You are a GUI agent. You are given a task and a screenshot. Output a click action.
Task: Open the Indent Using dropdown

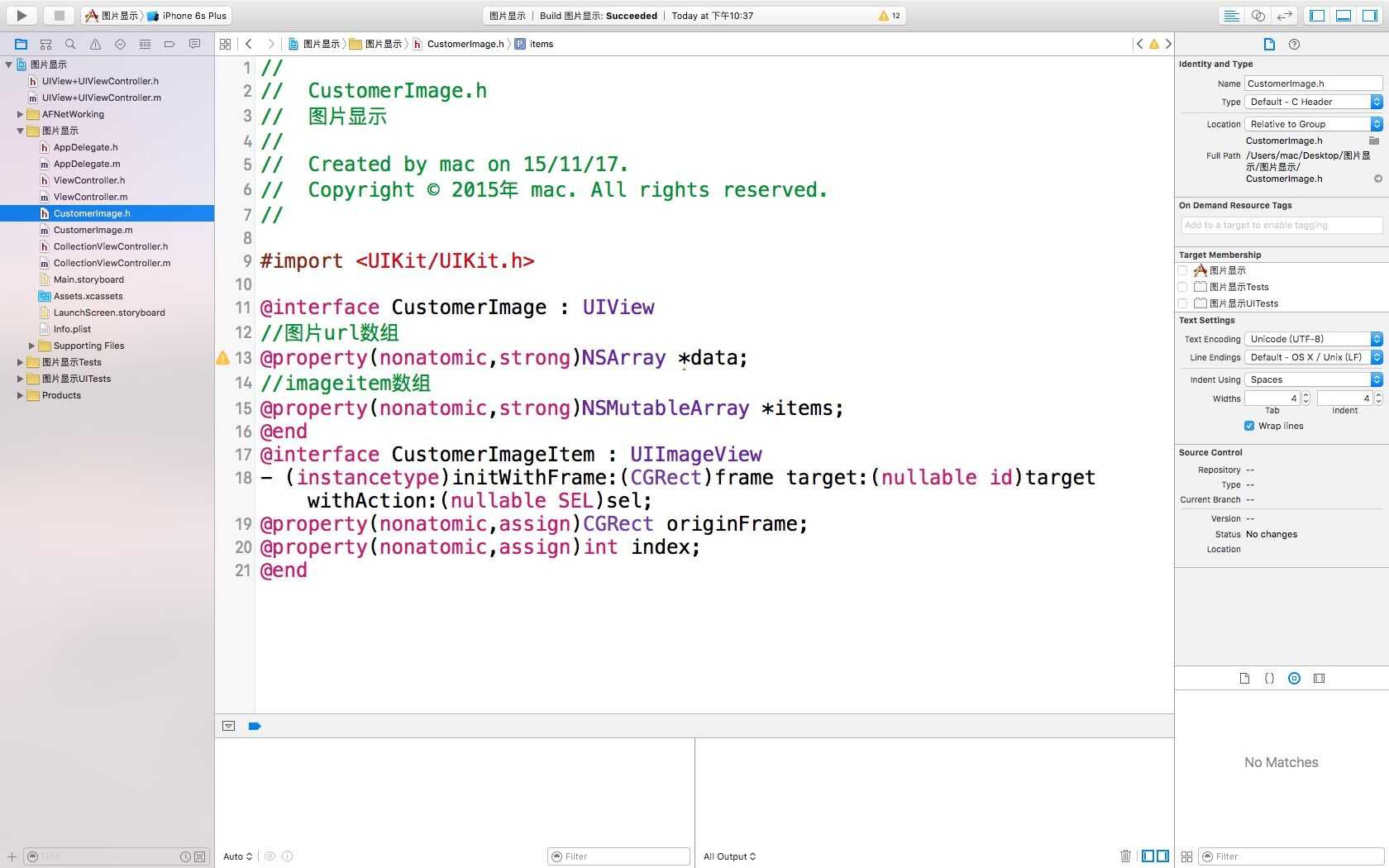click(1313, 379)
